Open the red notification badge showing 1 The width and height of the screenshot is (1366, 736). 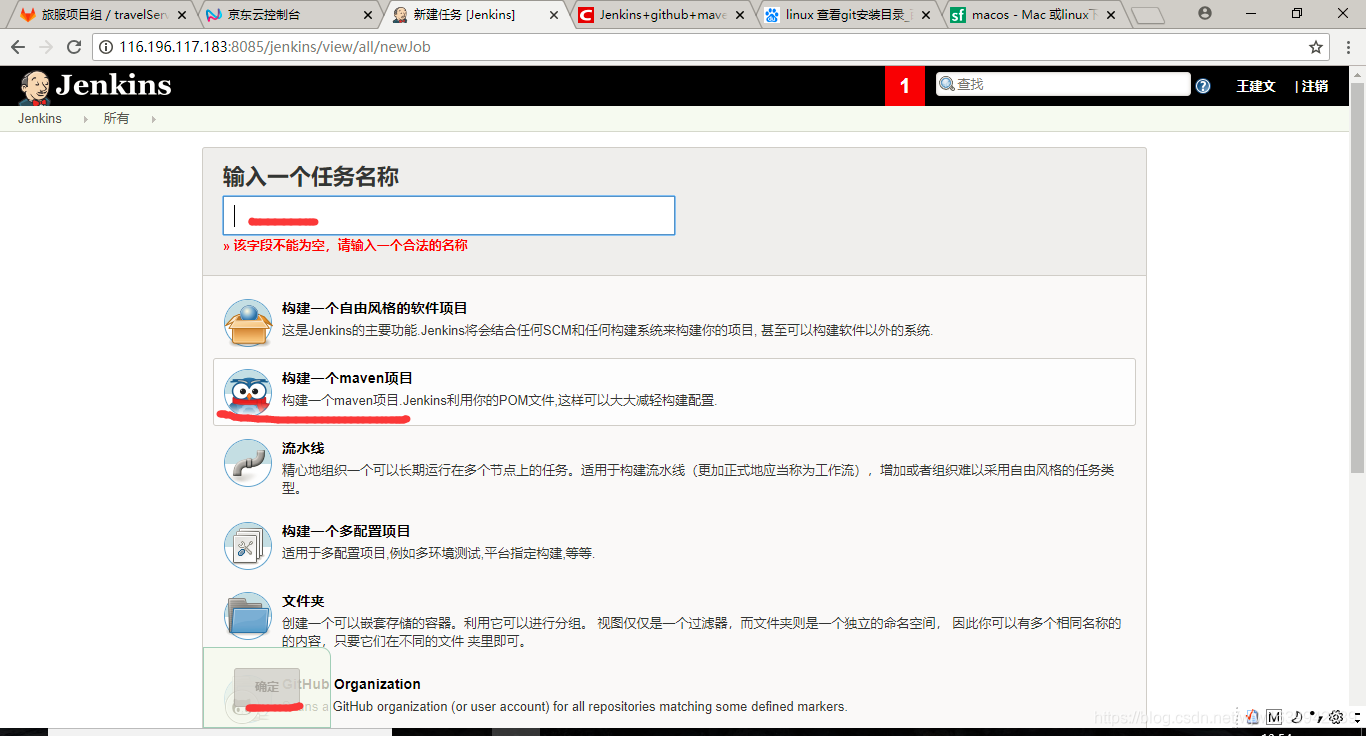click(x=905, y=86)
